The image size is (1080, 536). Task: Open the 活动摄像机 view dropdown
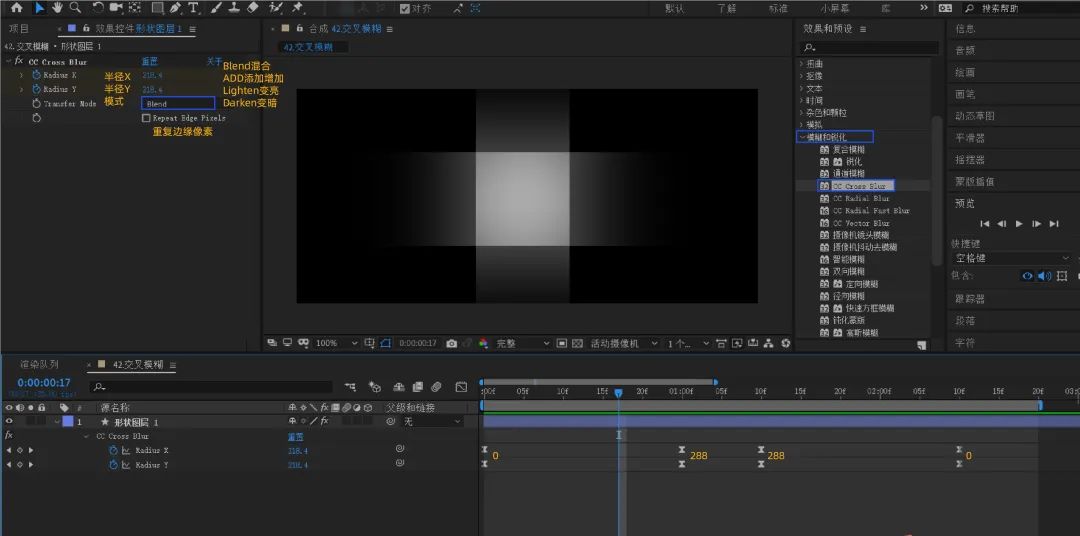(x=624, y=343)
